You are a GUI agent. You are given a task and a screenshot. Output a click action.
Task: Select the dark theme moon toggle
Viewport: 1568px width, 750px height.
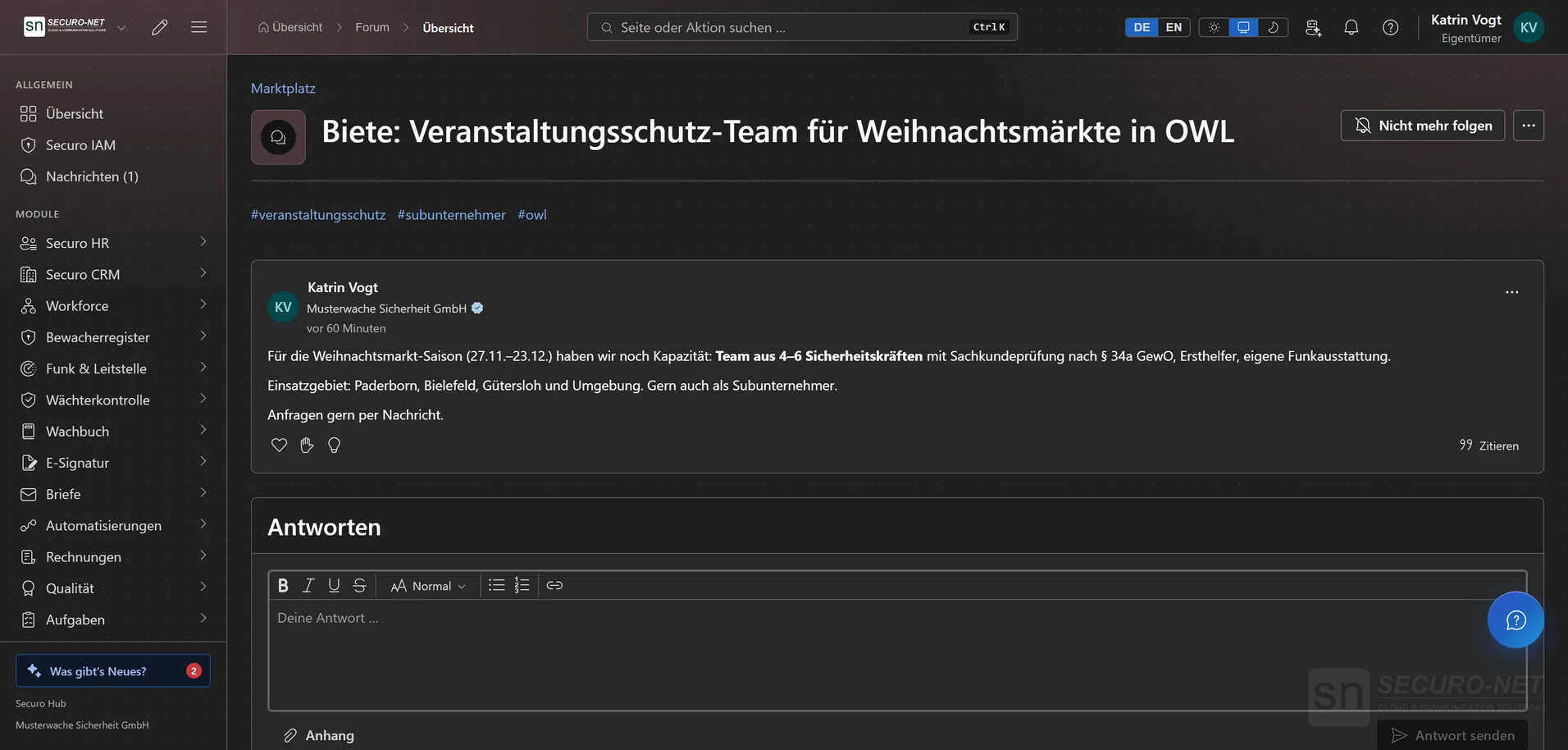1273,27
